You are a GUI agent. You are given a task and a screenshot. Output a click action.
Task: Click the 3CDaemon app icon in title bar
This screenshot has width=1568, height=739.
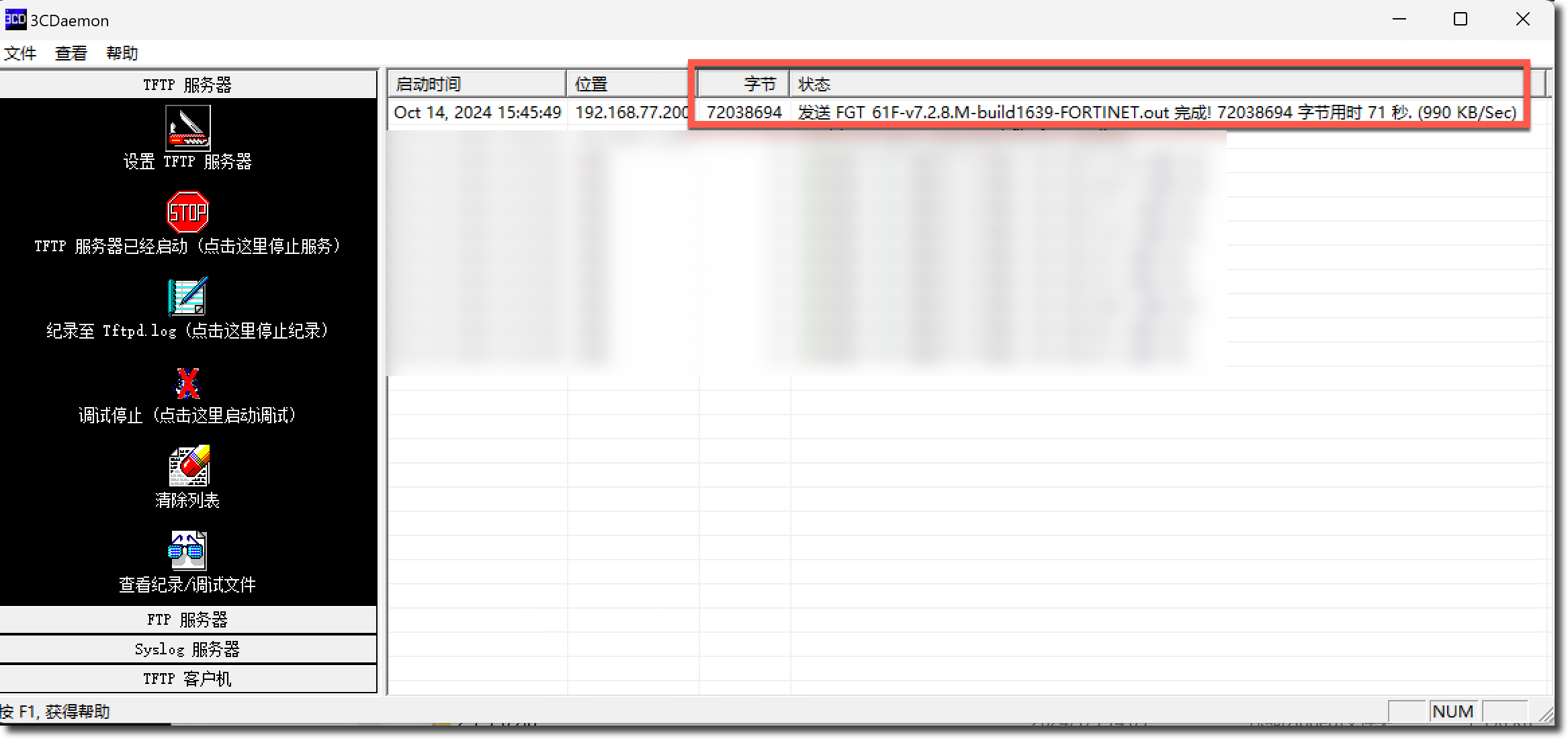(x=15, y=19)
